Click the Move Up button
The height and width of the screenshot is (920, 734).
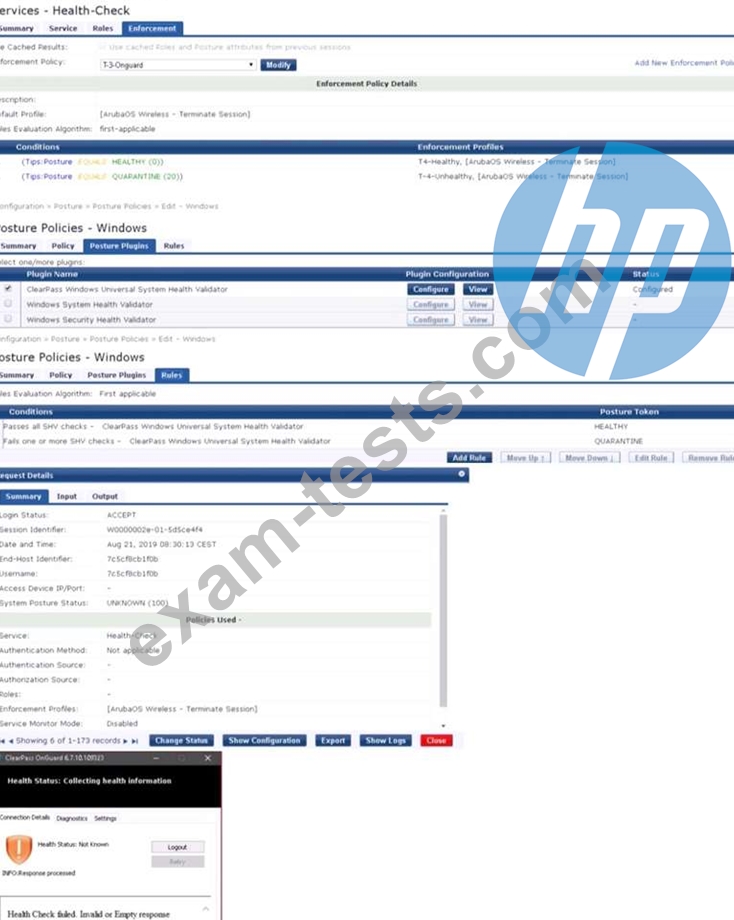click(x=526, y=458)
